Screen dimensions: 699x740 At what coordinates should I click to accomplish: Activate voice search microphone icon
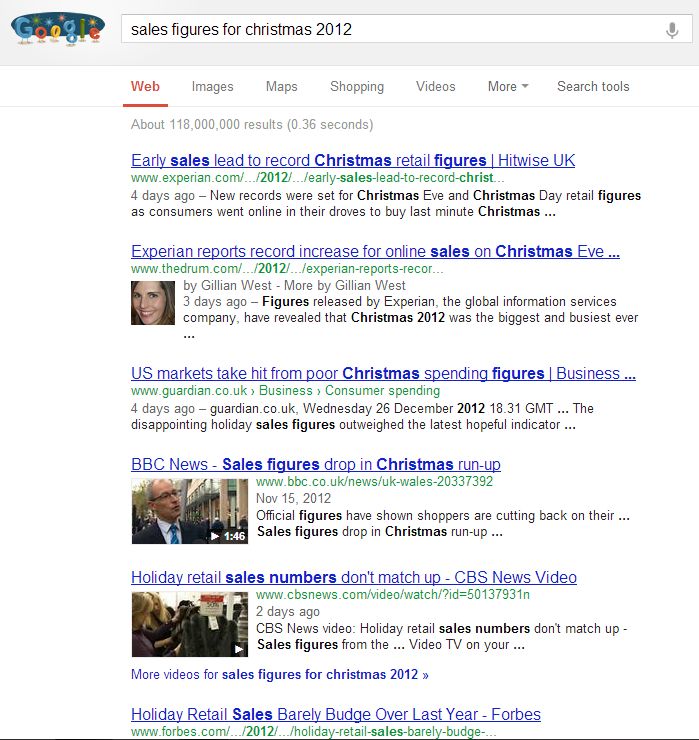tap(672, 30)
